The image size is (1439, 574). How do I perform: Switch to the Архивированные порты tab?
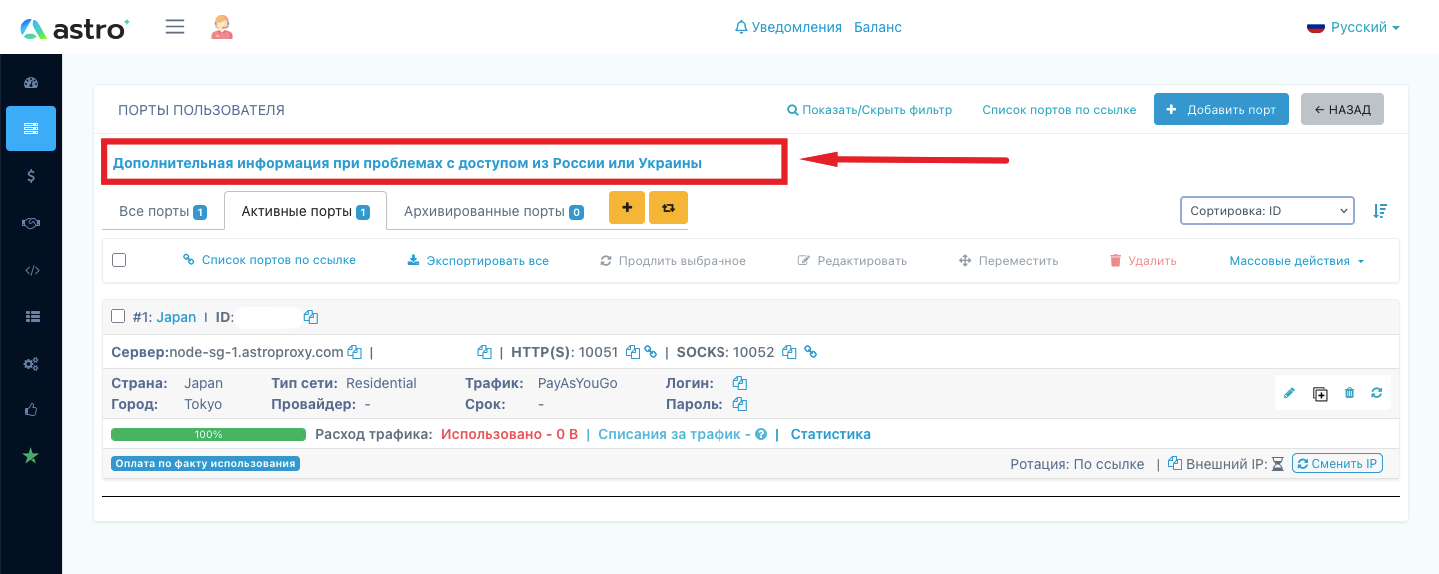pos(493,212)
